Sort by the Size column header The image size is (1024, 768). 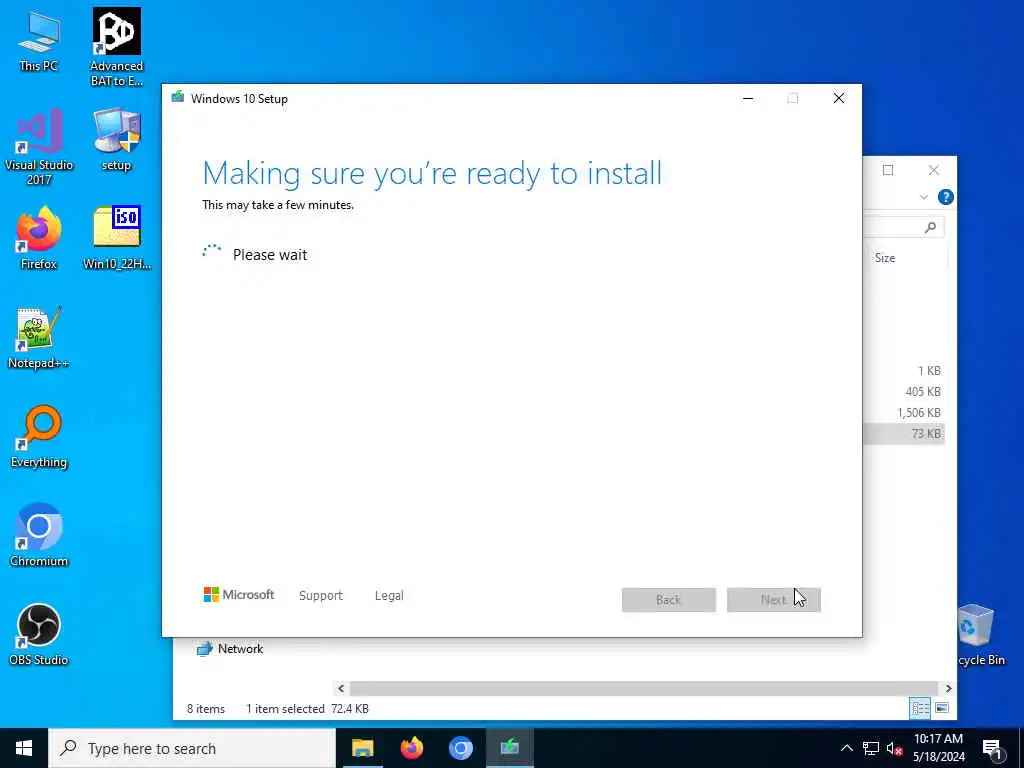(885, 258)
